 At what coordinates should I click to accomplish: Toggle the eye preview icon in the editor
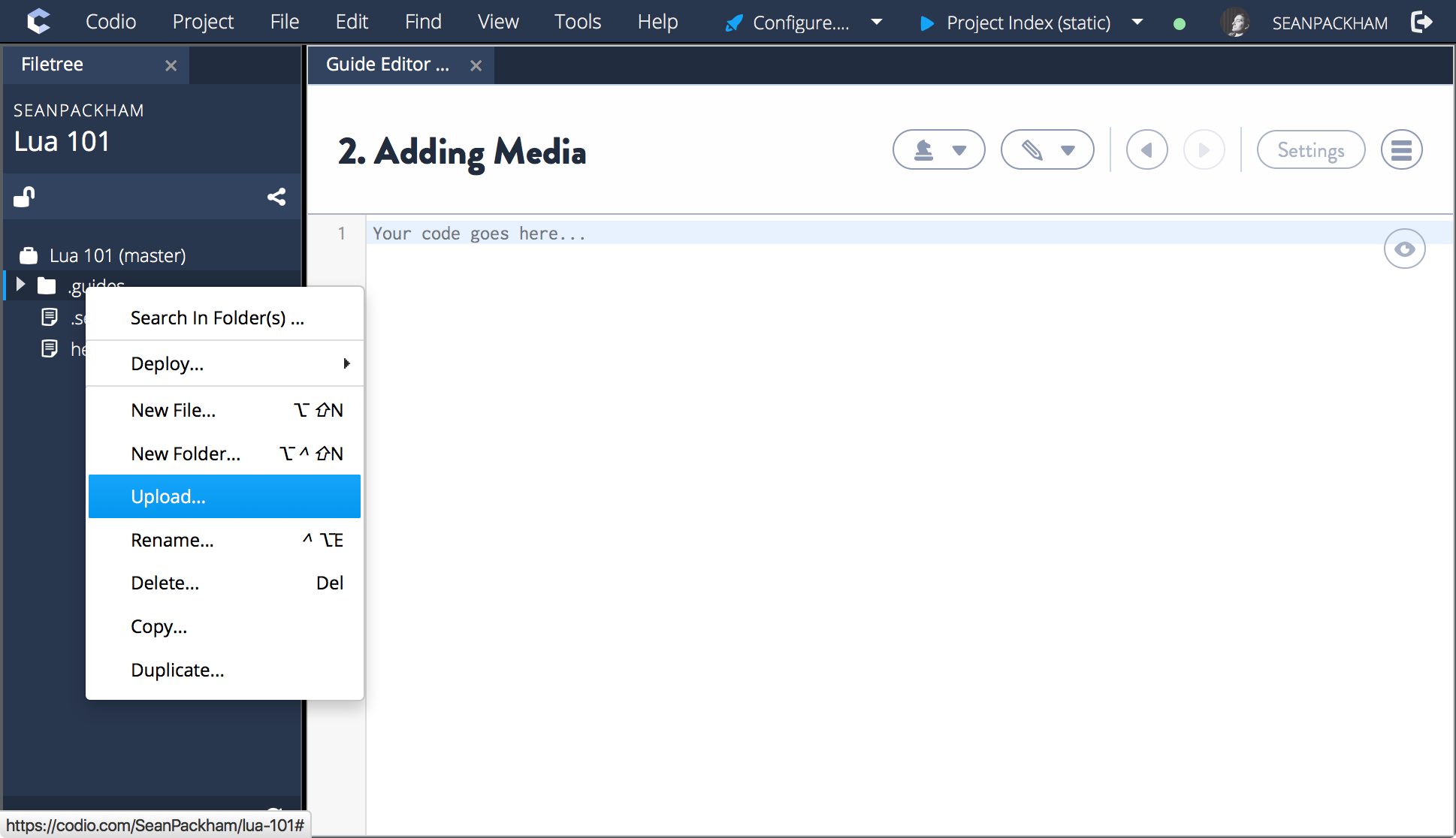[x=1404, y=249]
